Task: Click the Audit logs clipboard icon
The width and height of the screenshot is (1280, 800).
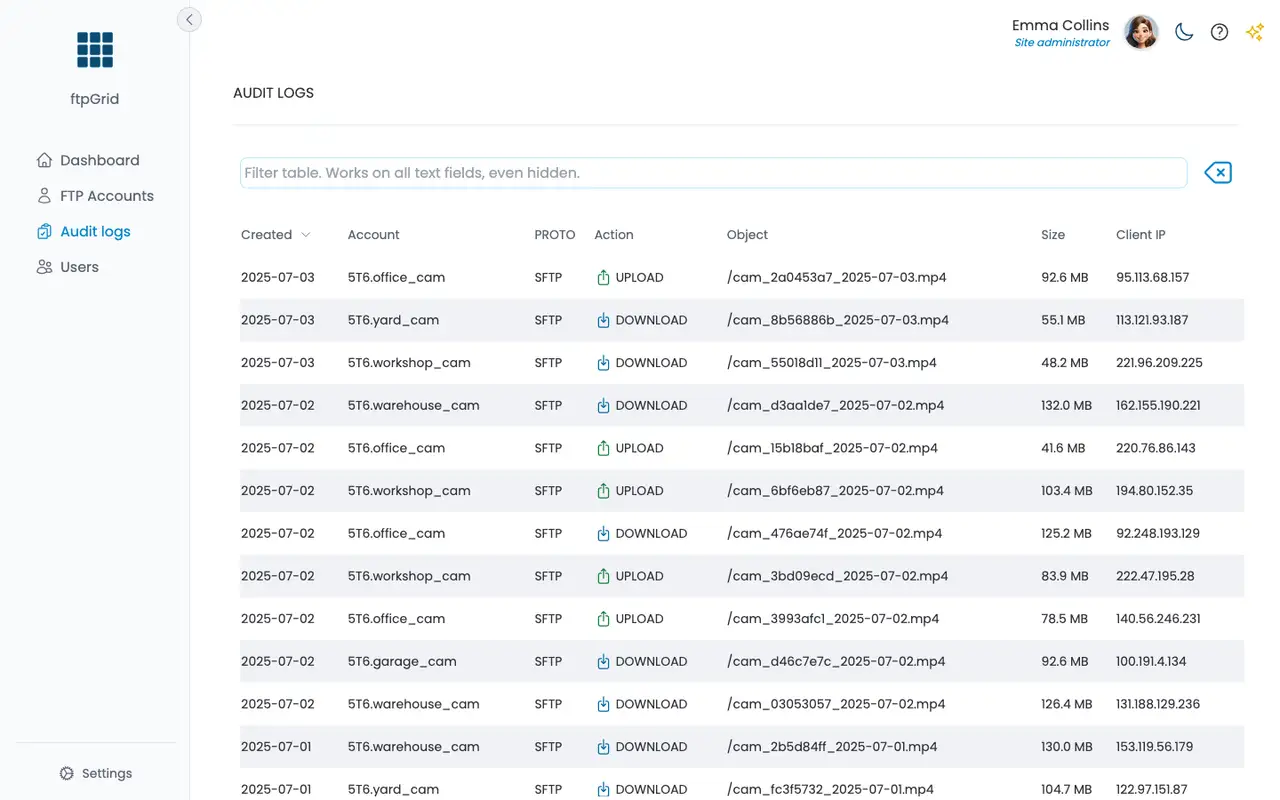Action: pyautogui.click(x=44, y=232)
